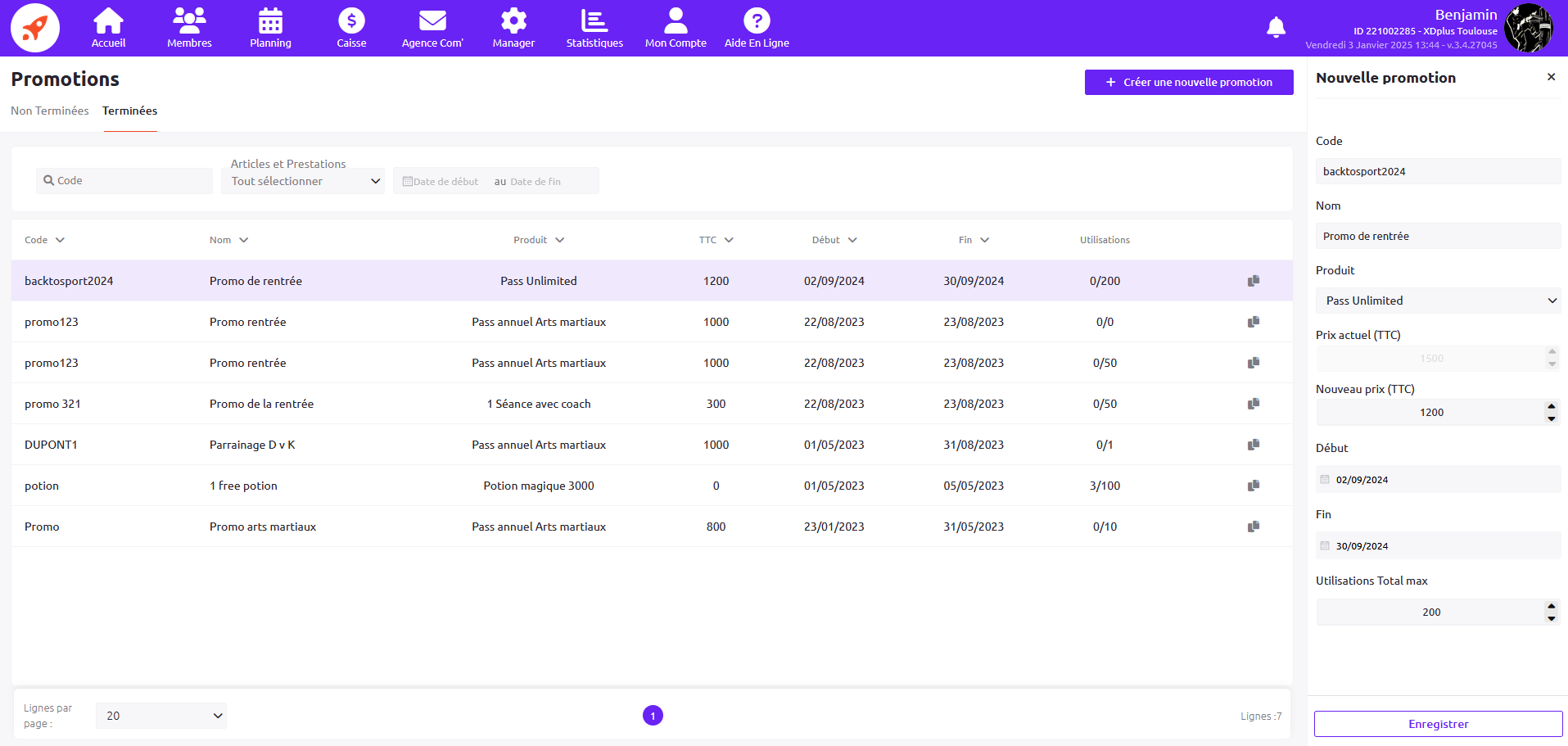The image size is (1568, 746).
Task: Open the Planning calendar icon
Action: pos(270,21)
